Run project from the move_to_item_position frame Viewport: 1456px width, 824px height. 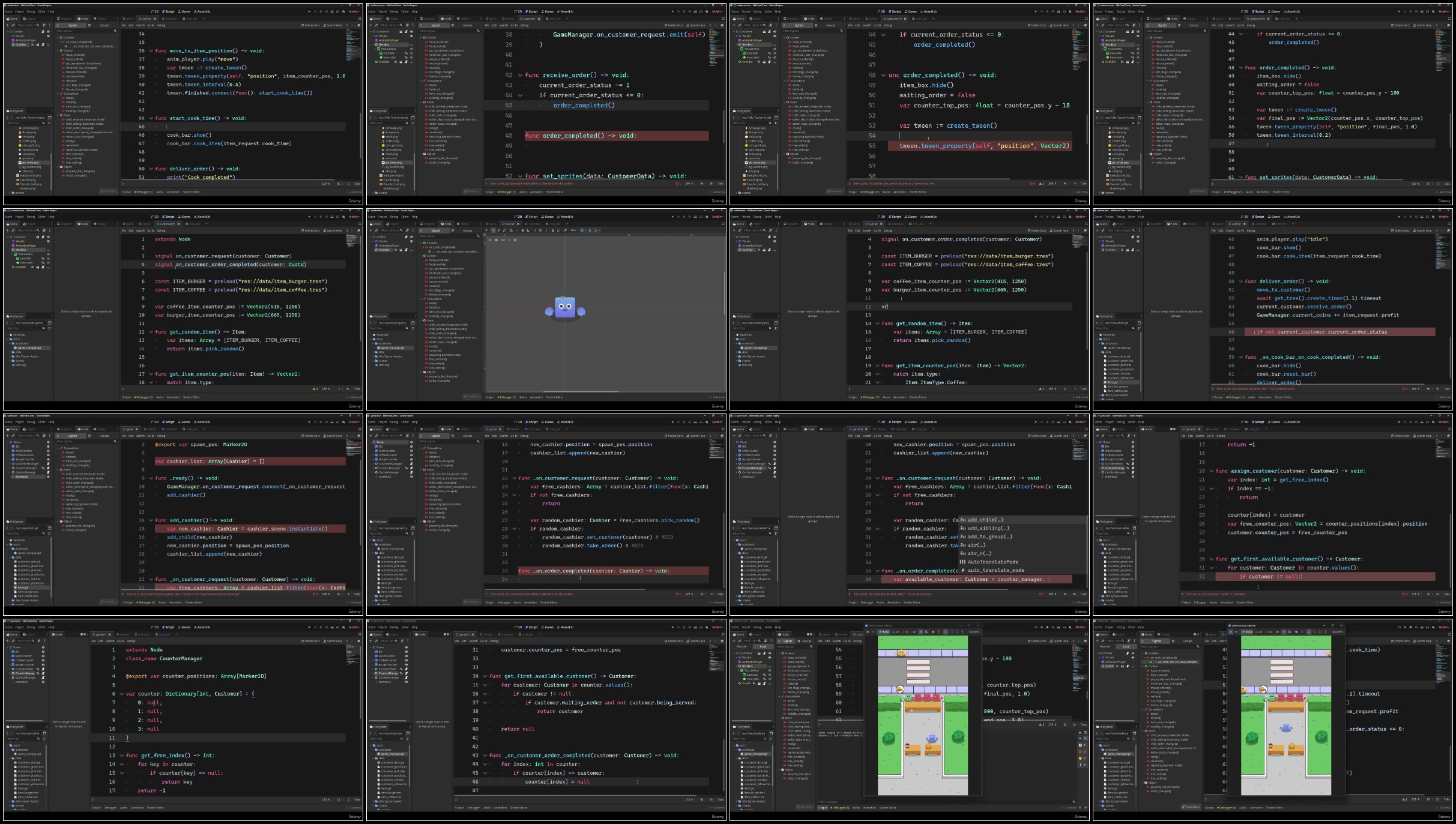coord(310,11)
